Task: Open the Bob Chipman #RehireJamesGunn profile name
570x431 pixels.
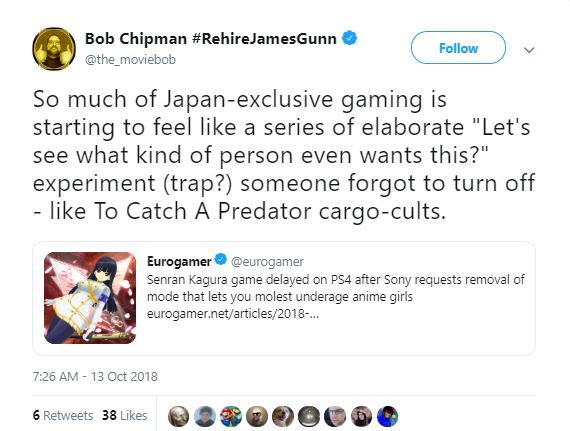Action: point(210,39)
